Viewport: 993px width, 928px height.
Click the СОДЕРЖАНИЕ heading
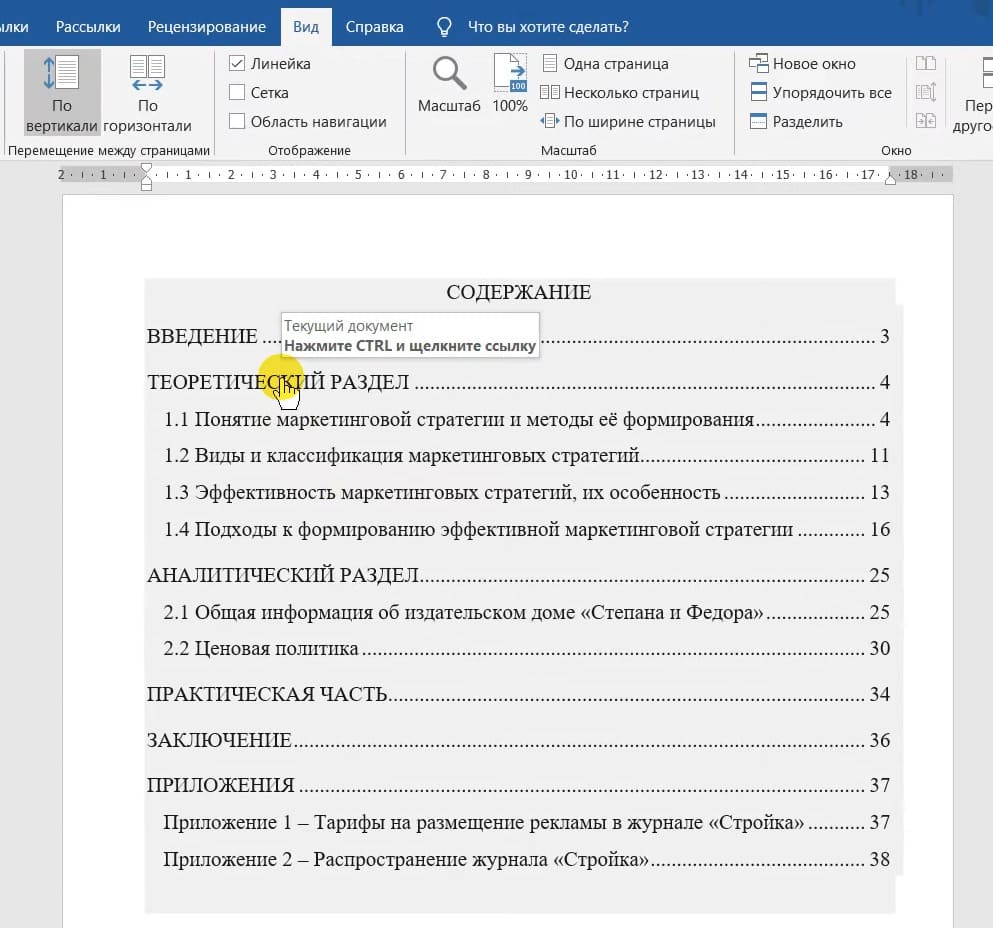click(519, 292)
